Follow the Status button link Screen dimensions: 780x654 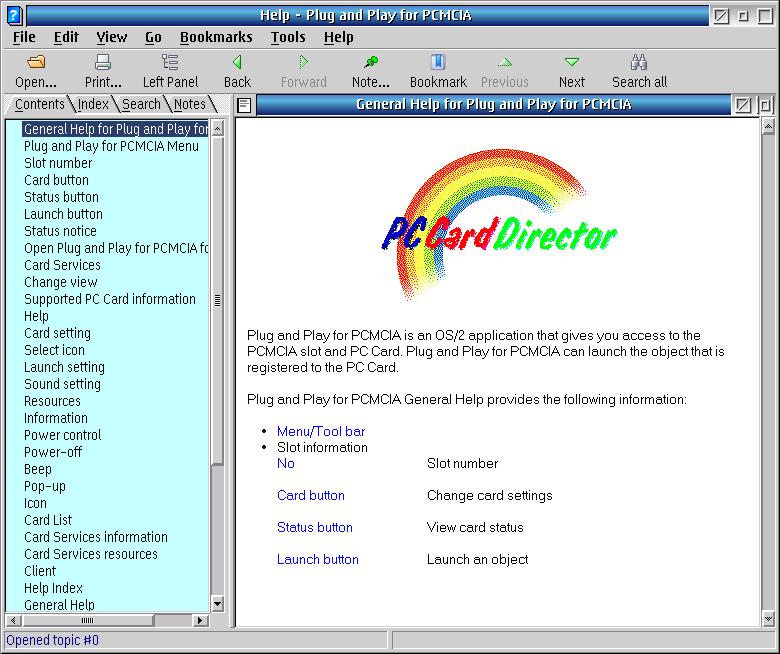(x=314, y=527)
